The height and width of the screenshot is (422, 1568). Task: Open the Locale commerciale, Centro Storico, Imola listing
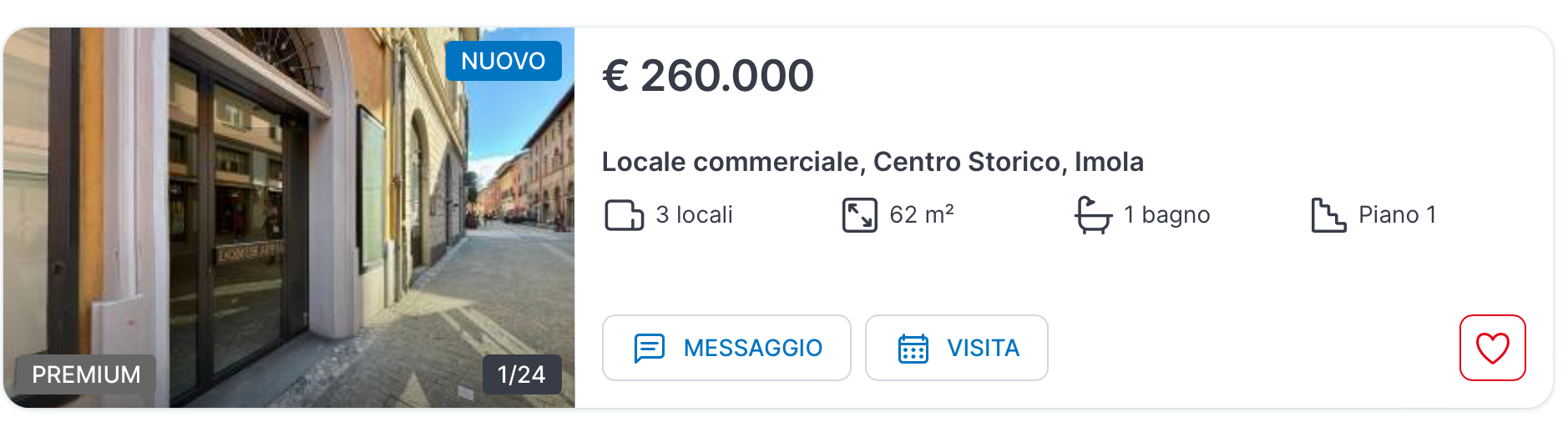pyautogui.click(x=873, y=162)
